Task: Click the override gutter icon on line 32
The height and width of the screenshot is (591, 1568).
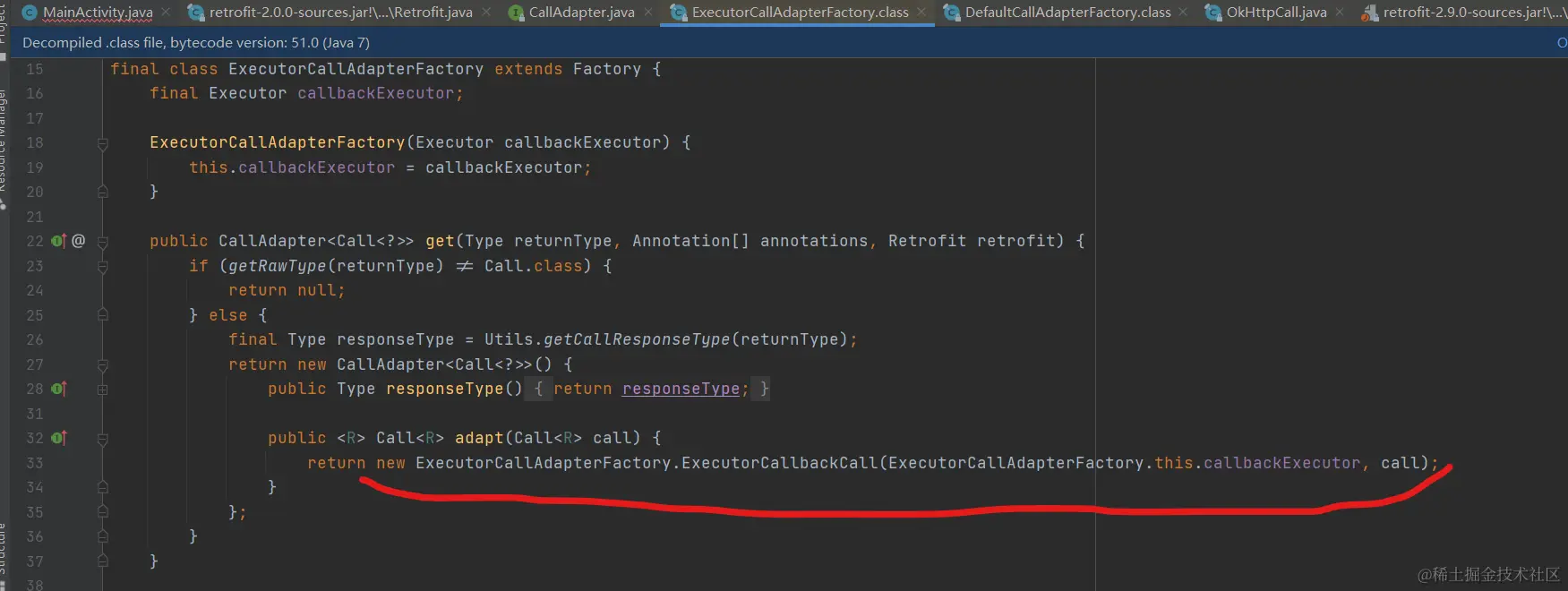Action: [58, 438]
